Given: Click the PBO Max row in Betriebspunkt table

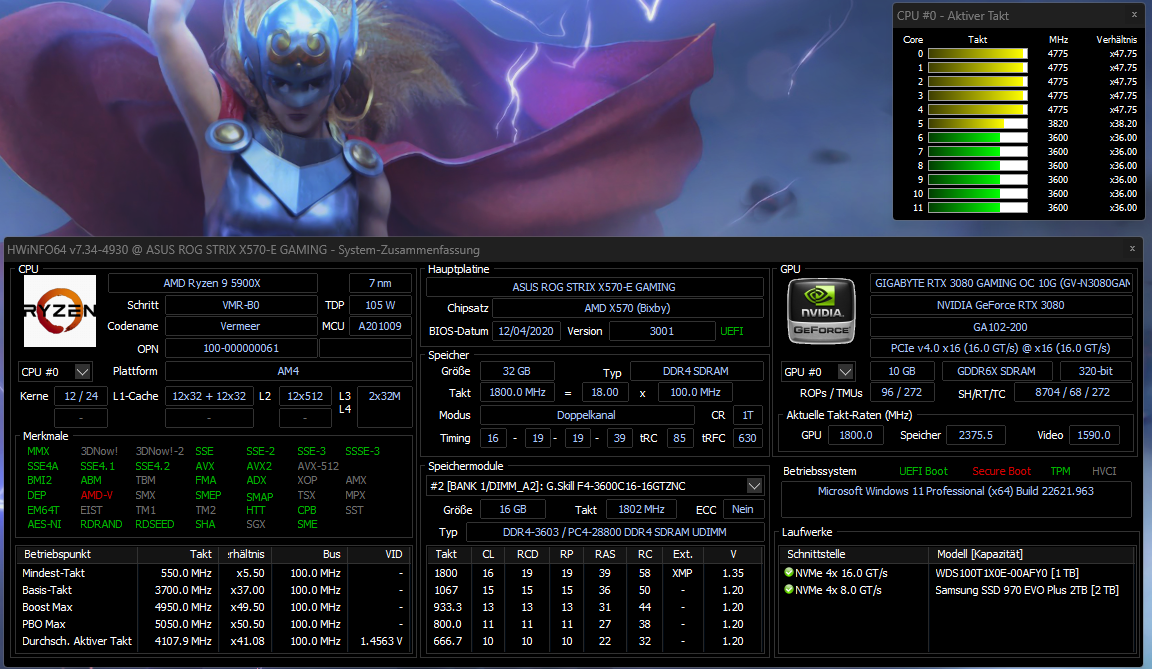Looking at the screenshot, I should 212,624.
